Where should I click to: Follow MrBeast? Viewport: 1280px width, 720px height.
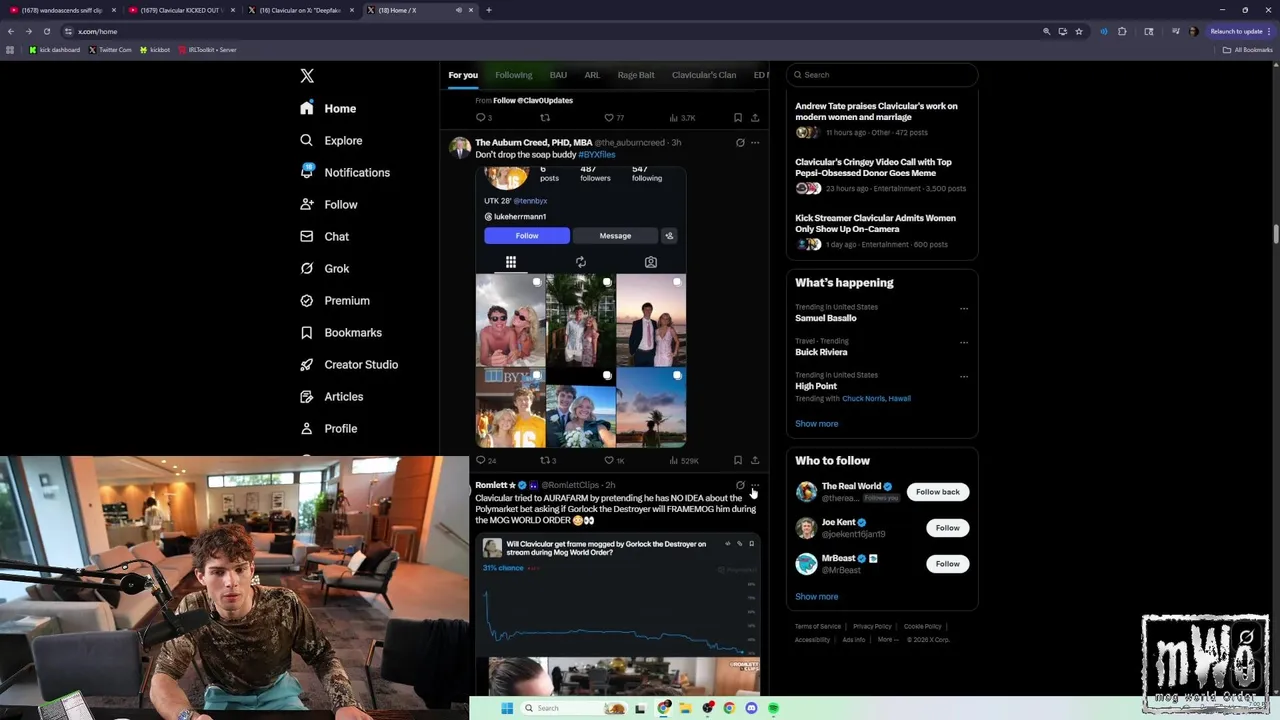[948, 564]
